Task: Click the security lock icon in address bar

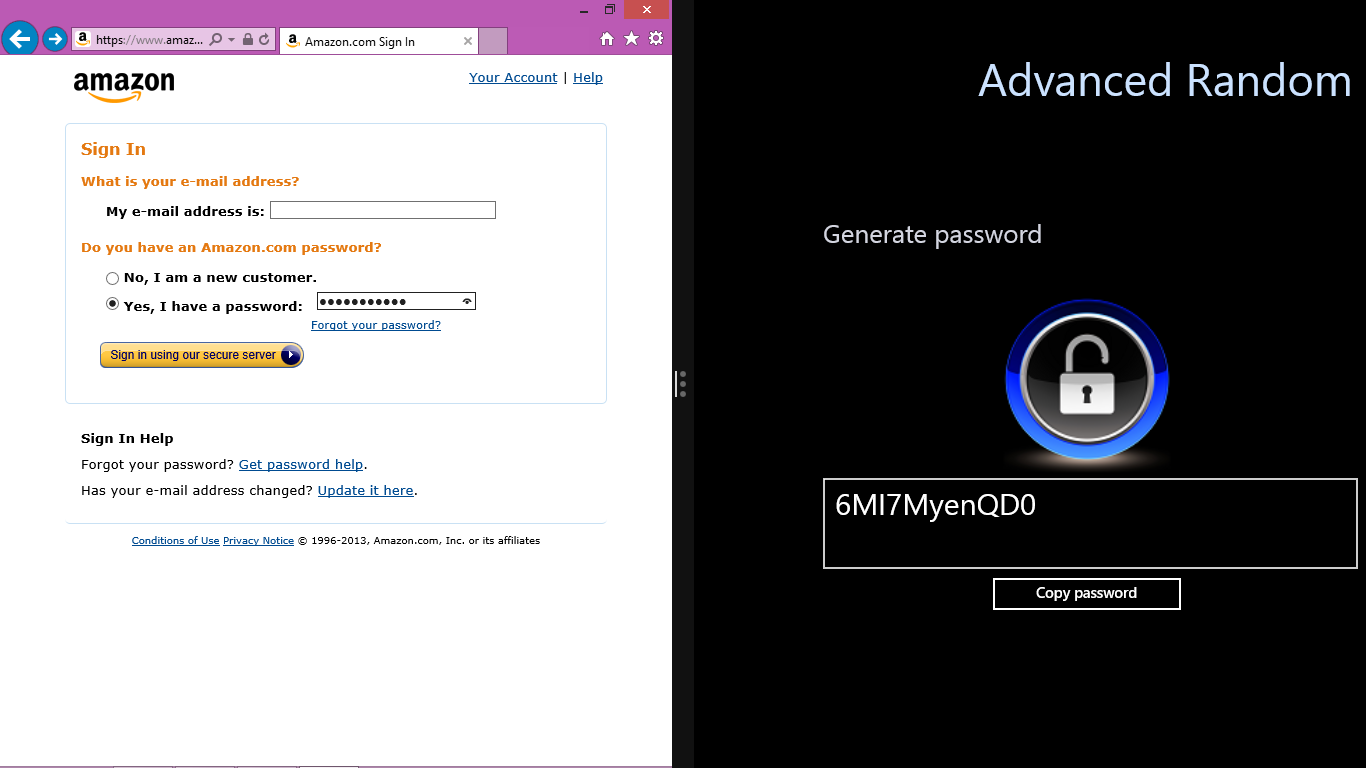Action: coord(248,40)
